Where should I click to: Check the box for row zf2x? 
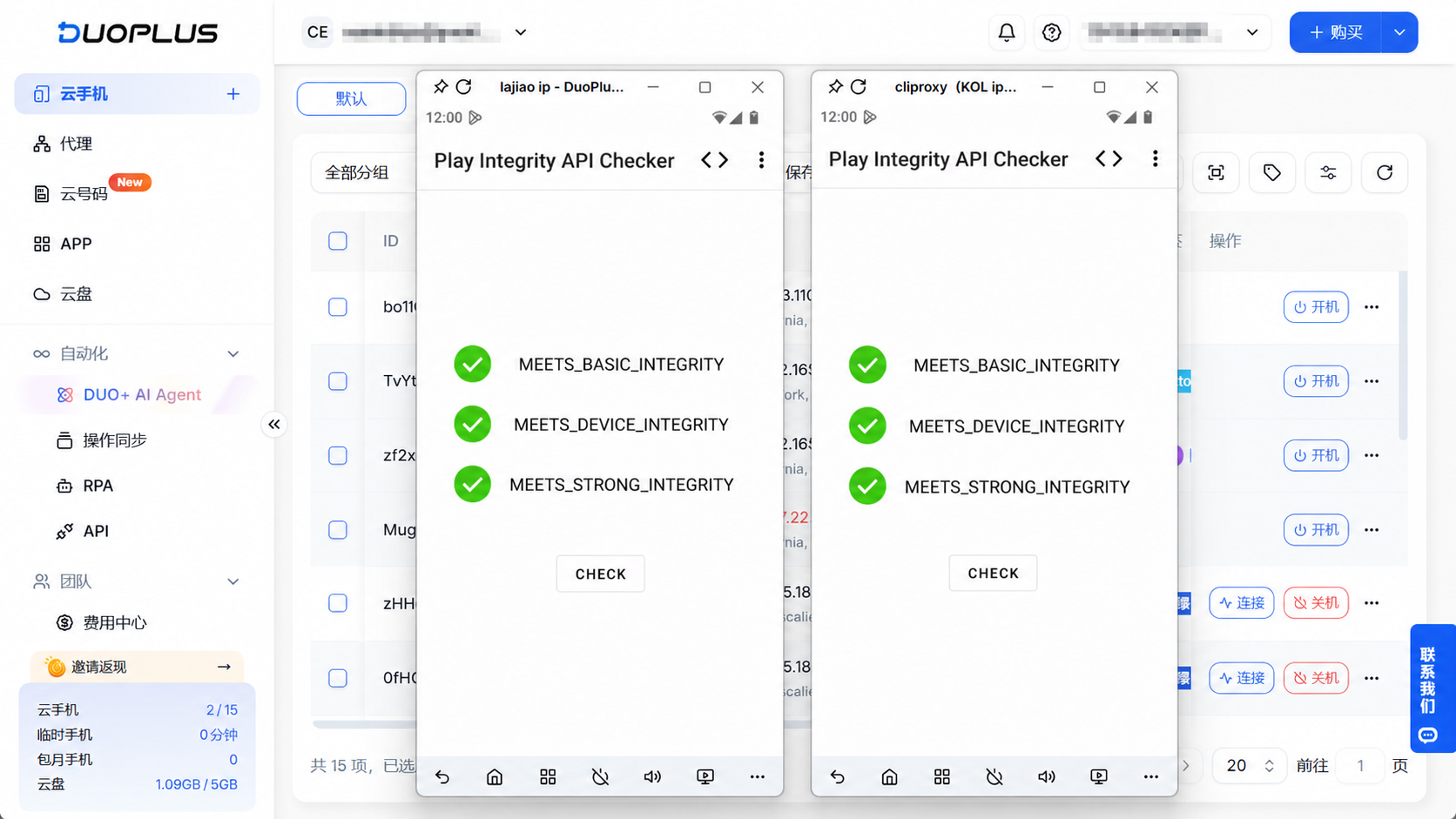click(x=338, y=455)
